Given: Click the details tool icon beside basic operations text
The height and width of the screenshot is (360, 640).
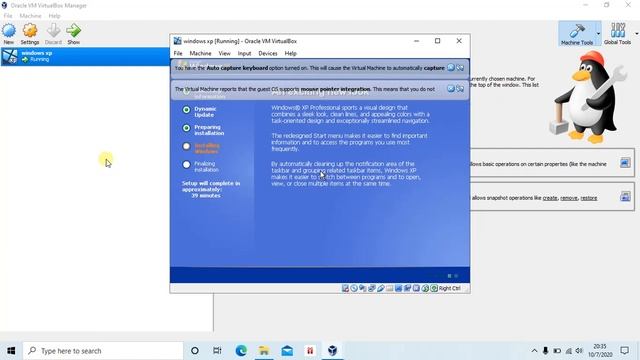Looking at the screenshot, I should (625, 163).
